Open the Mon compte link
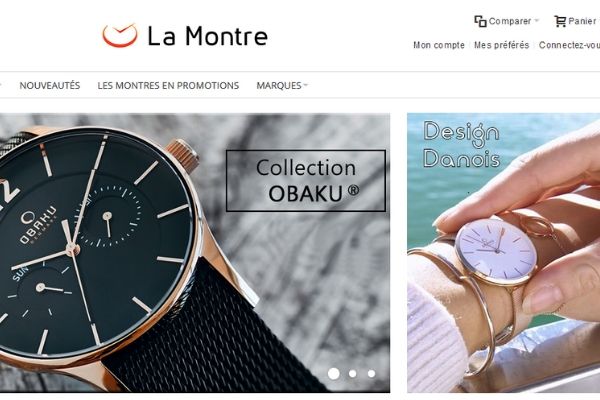 click(439, 45)
